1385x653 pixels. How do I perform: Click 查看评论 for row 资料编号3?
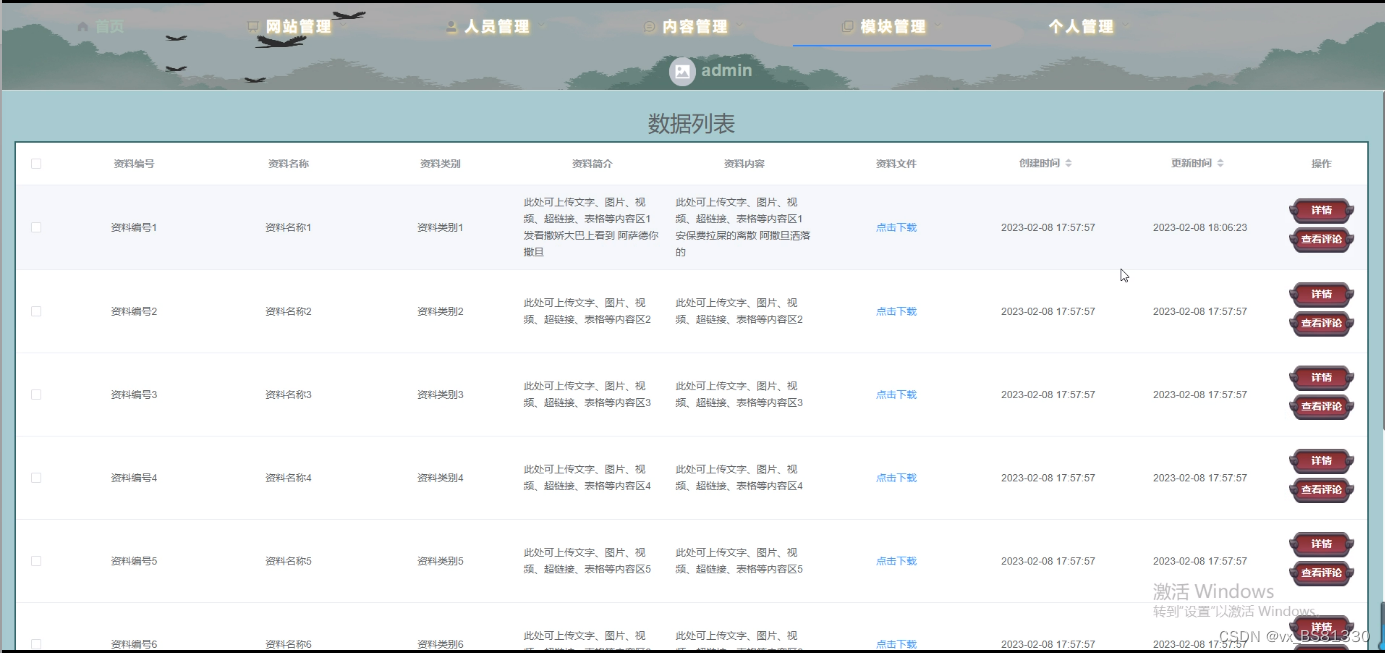1321,406
